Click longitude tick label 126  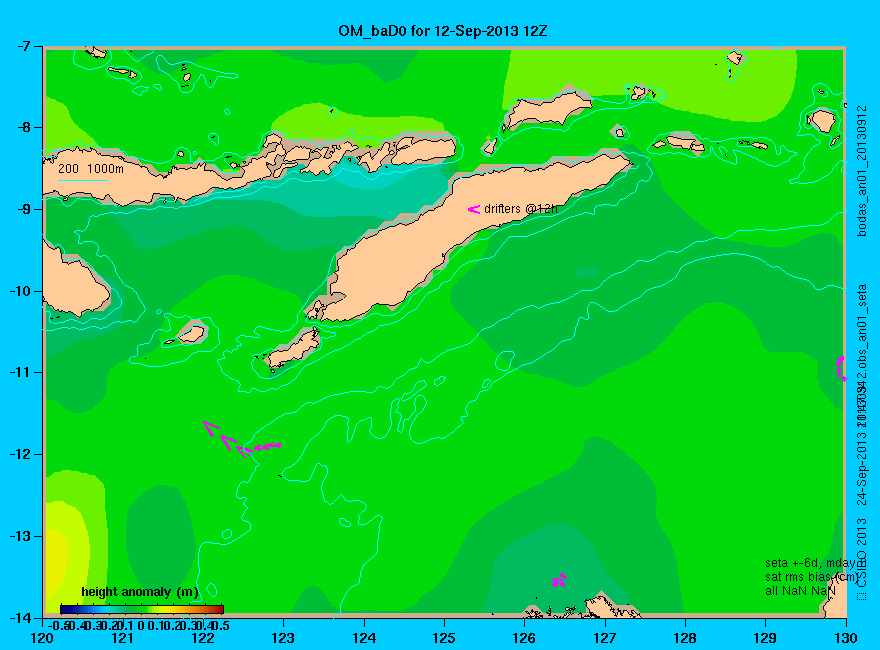tap(525, 638)
